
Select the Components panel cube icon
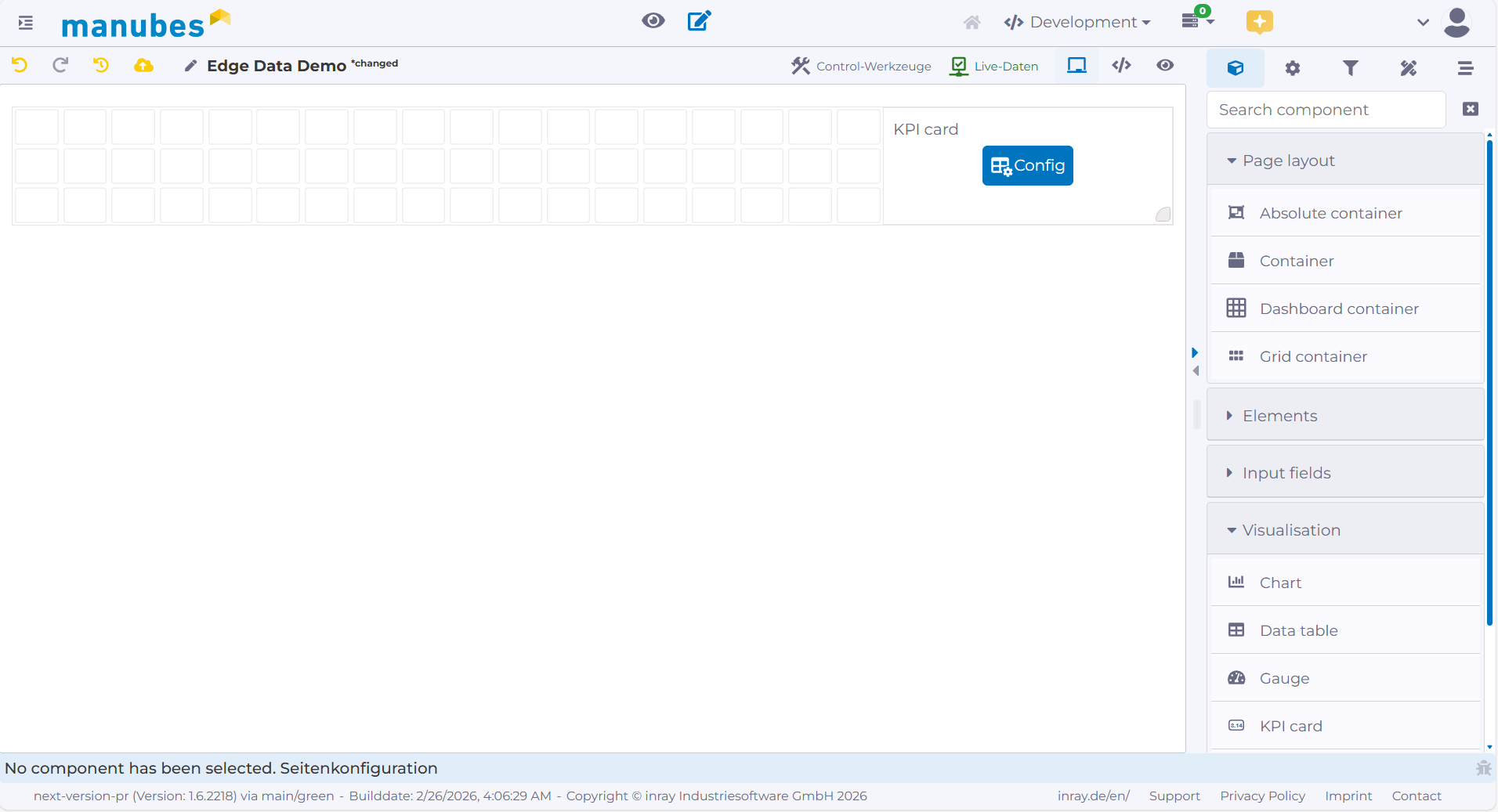tap(1236, 67)
